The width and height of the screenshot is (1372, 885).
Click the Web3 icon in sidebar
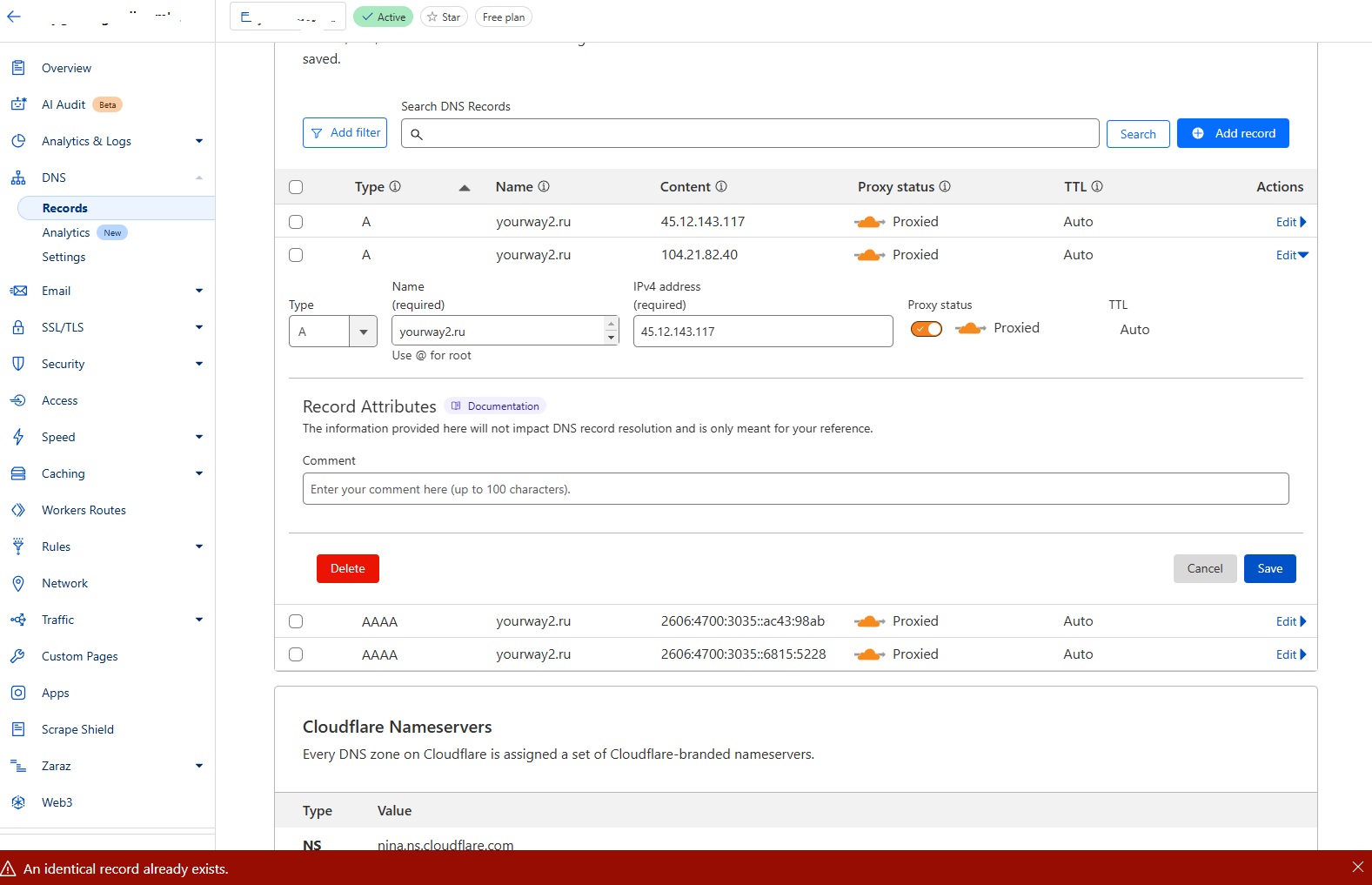(18, 802)
